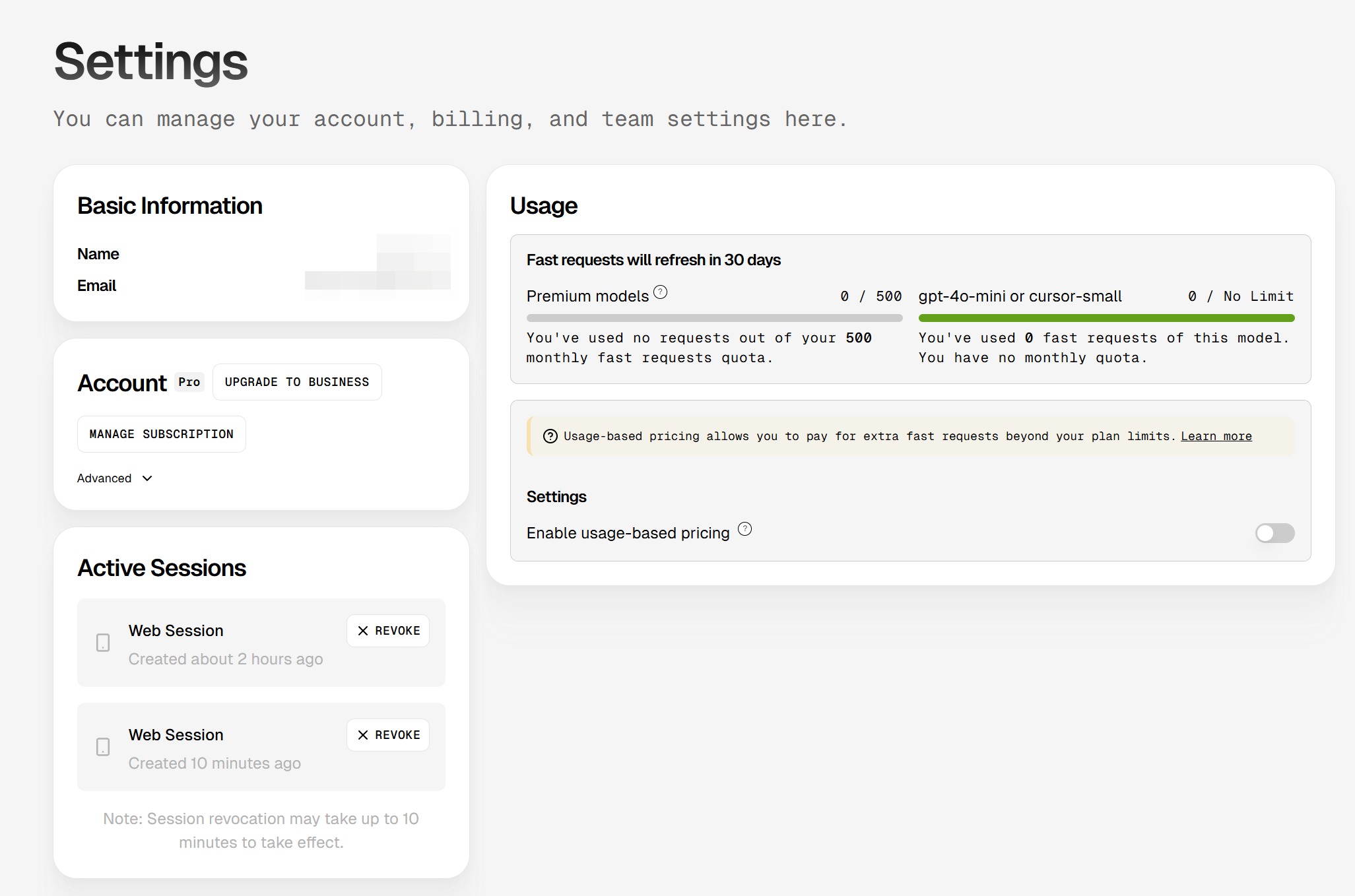Revoke the session created 10 minutes ago
The height and width of the screenshot is (896, 1355).
[x=388, y=735]
